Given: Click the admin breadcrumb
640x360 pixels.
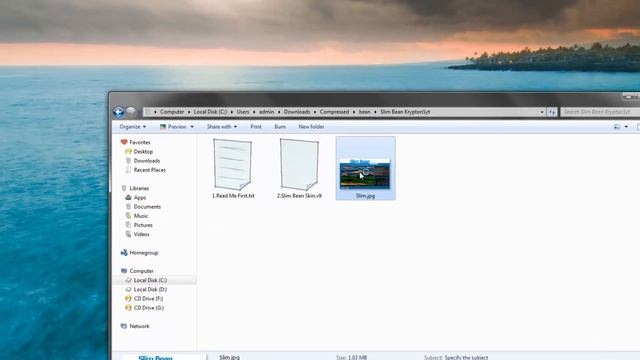Looking at the screenshot, I should pyautogui.click(x=267, y=112).
